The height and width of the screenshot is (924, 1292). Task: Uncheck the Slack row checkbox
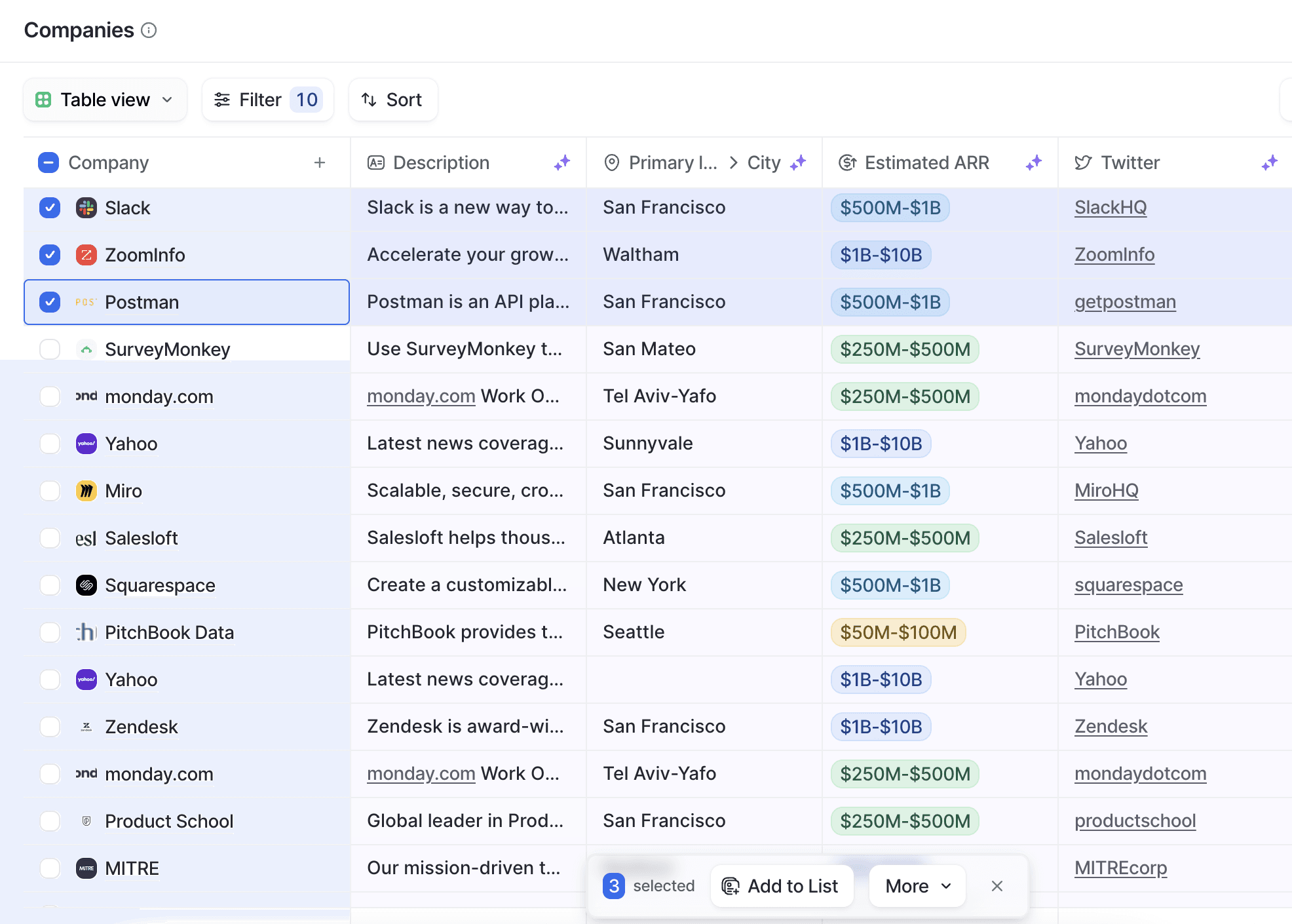click(x=50, y=208)
